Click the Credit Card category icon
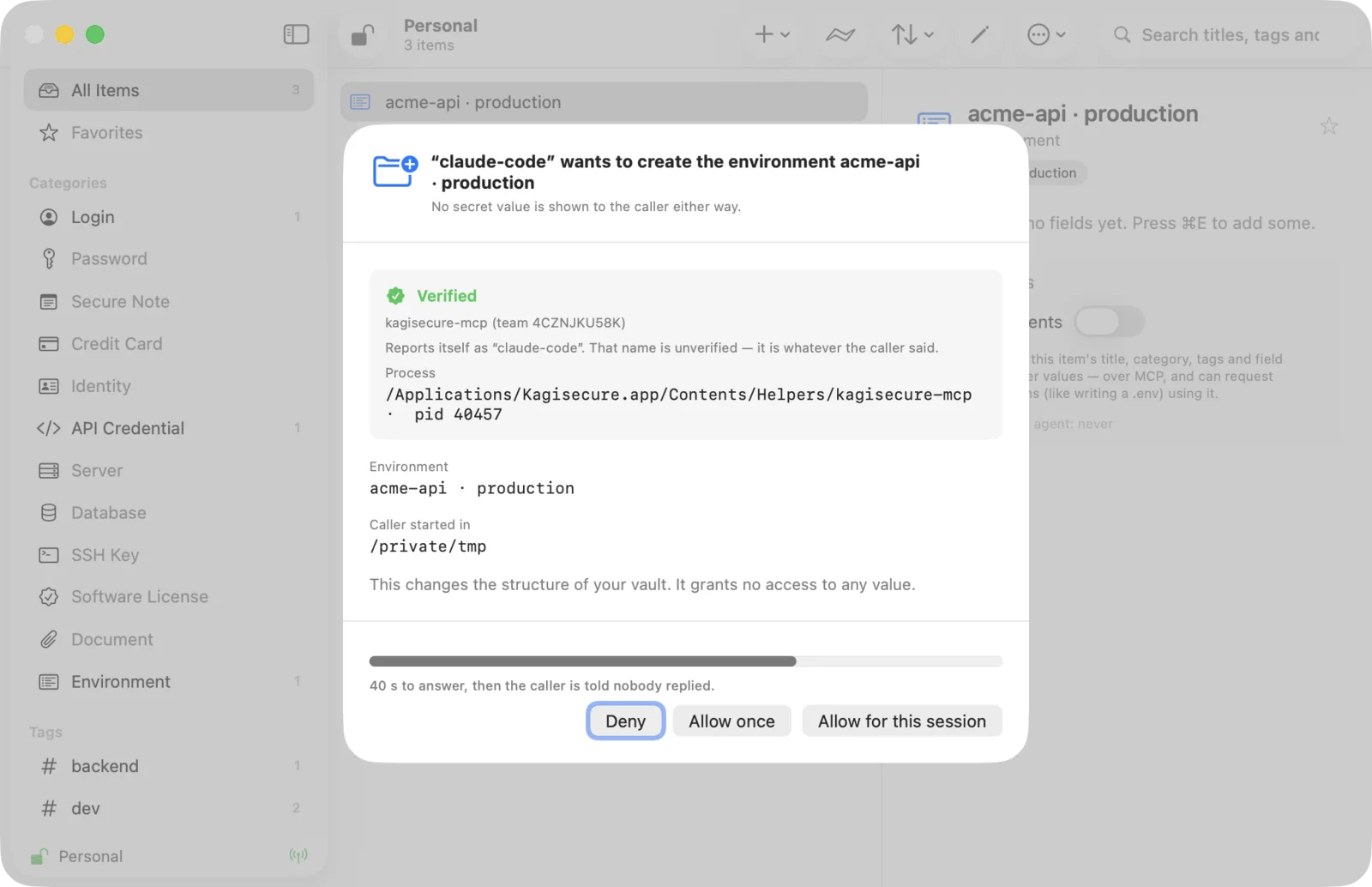This screenshot has width=1372, height=887. click(x=49, y=344)
